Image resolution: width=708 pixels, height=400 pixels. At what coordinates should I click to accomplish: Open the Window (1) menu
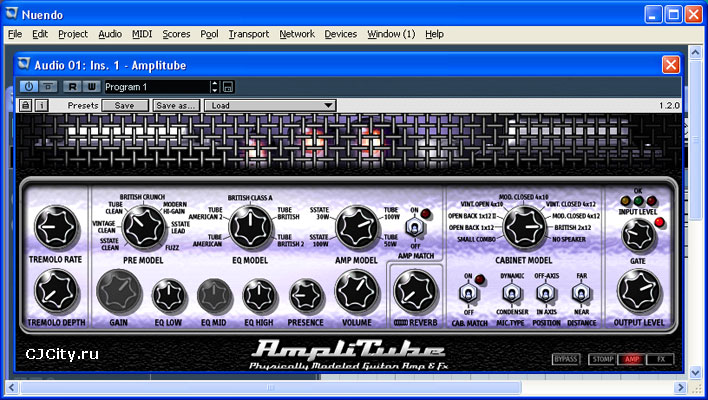coord(391,34)
